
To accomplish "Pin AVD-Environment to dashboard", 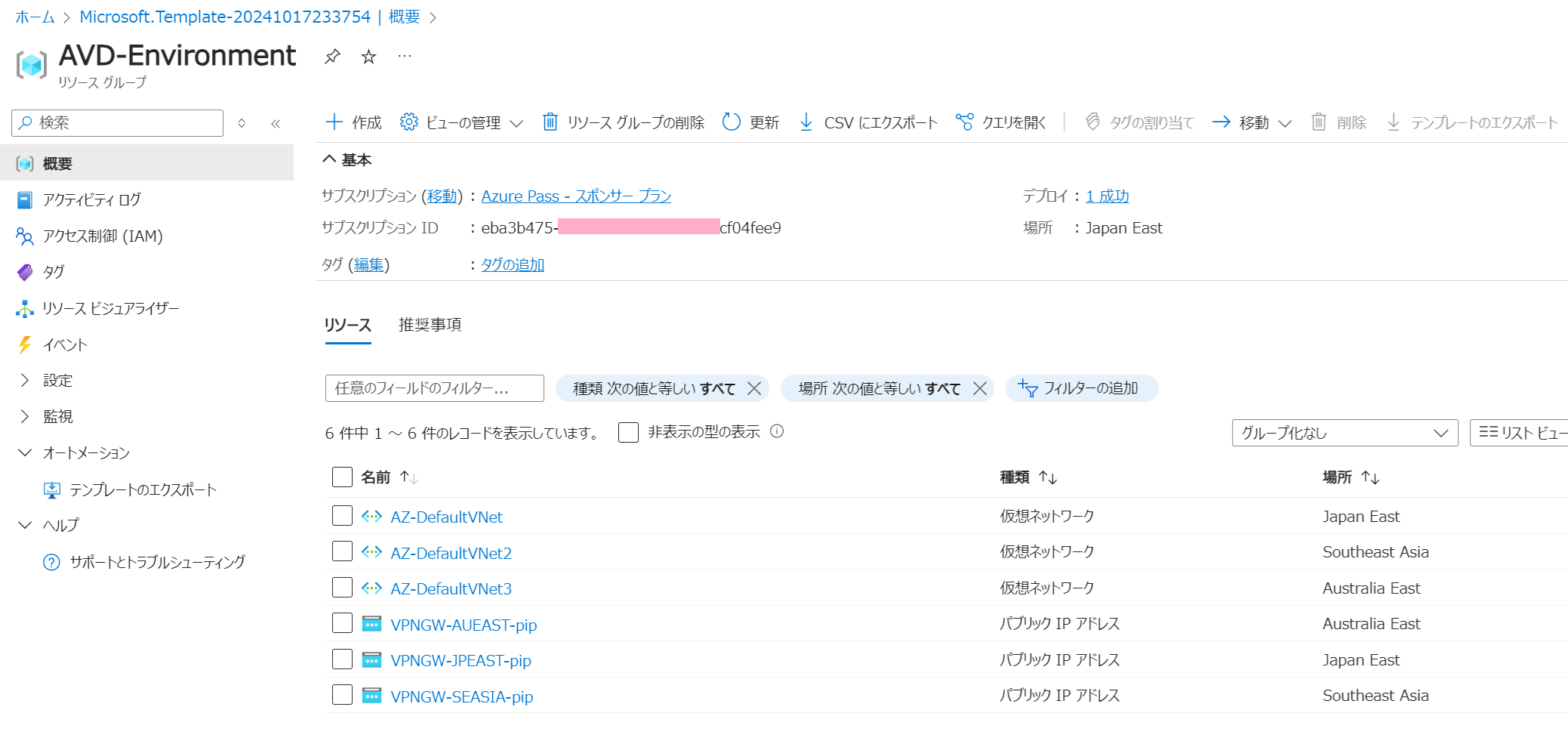I will tap(332, 57).
